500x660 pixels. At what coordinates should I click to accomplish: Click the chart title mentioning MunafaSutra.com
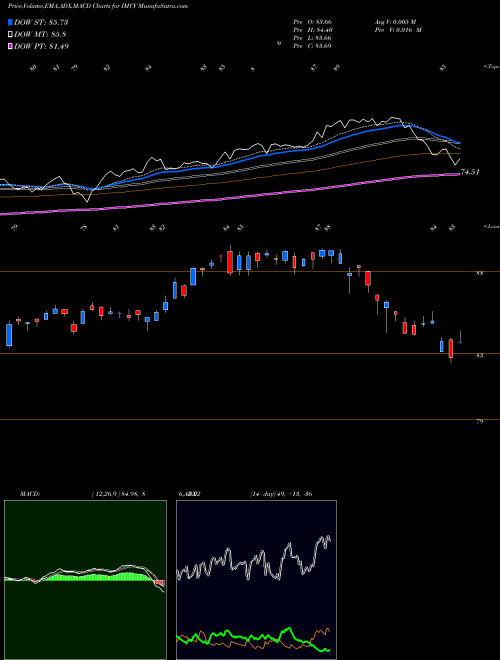98,6
